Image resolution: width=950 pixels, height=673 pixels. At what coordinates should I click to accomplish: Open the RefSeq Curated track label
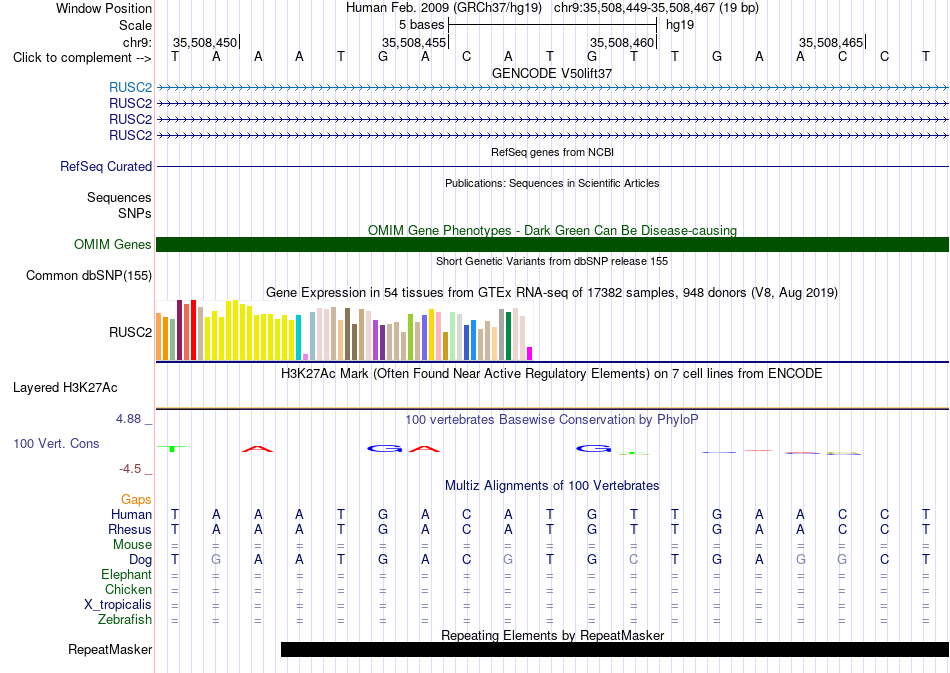pos(106,167)
